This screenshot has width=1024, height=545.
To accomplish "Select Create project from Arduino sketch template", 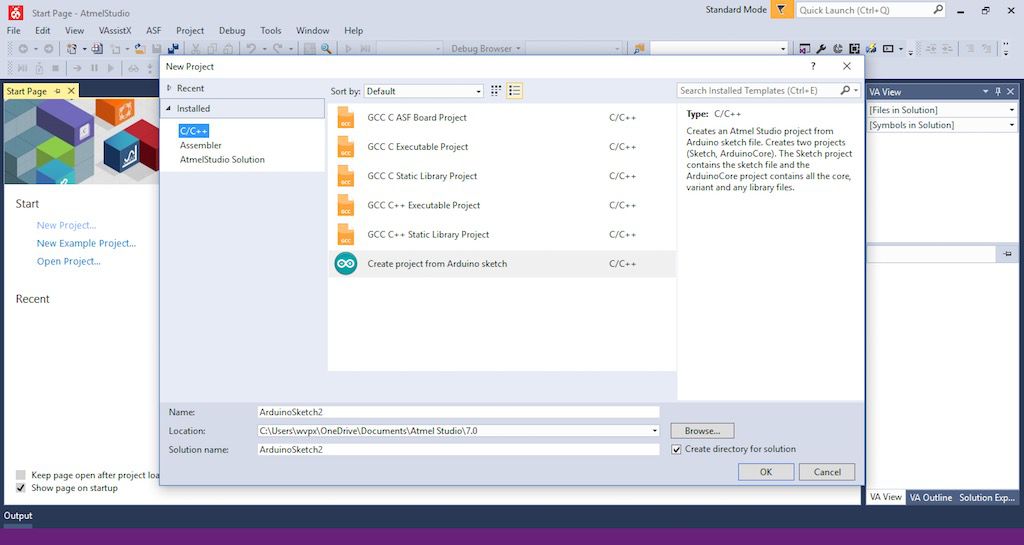I will pyautogui.click(x=502, y=264).
